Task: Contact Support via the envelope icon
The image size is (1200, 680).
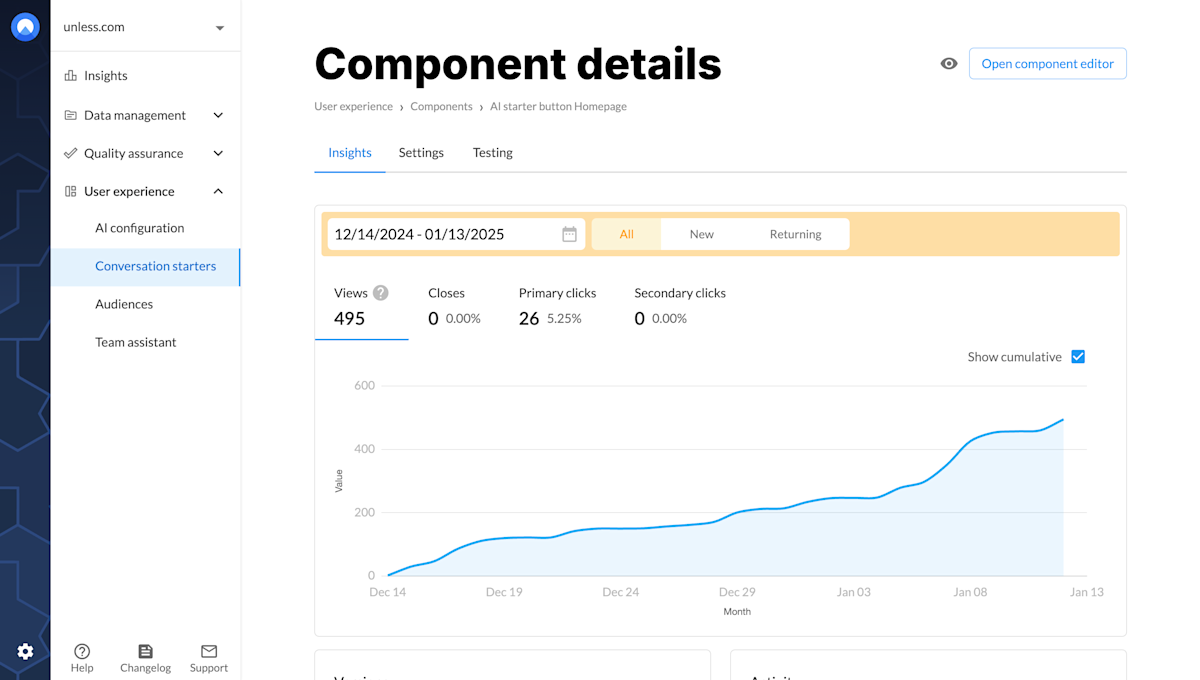Action: pos(208,657)
